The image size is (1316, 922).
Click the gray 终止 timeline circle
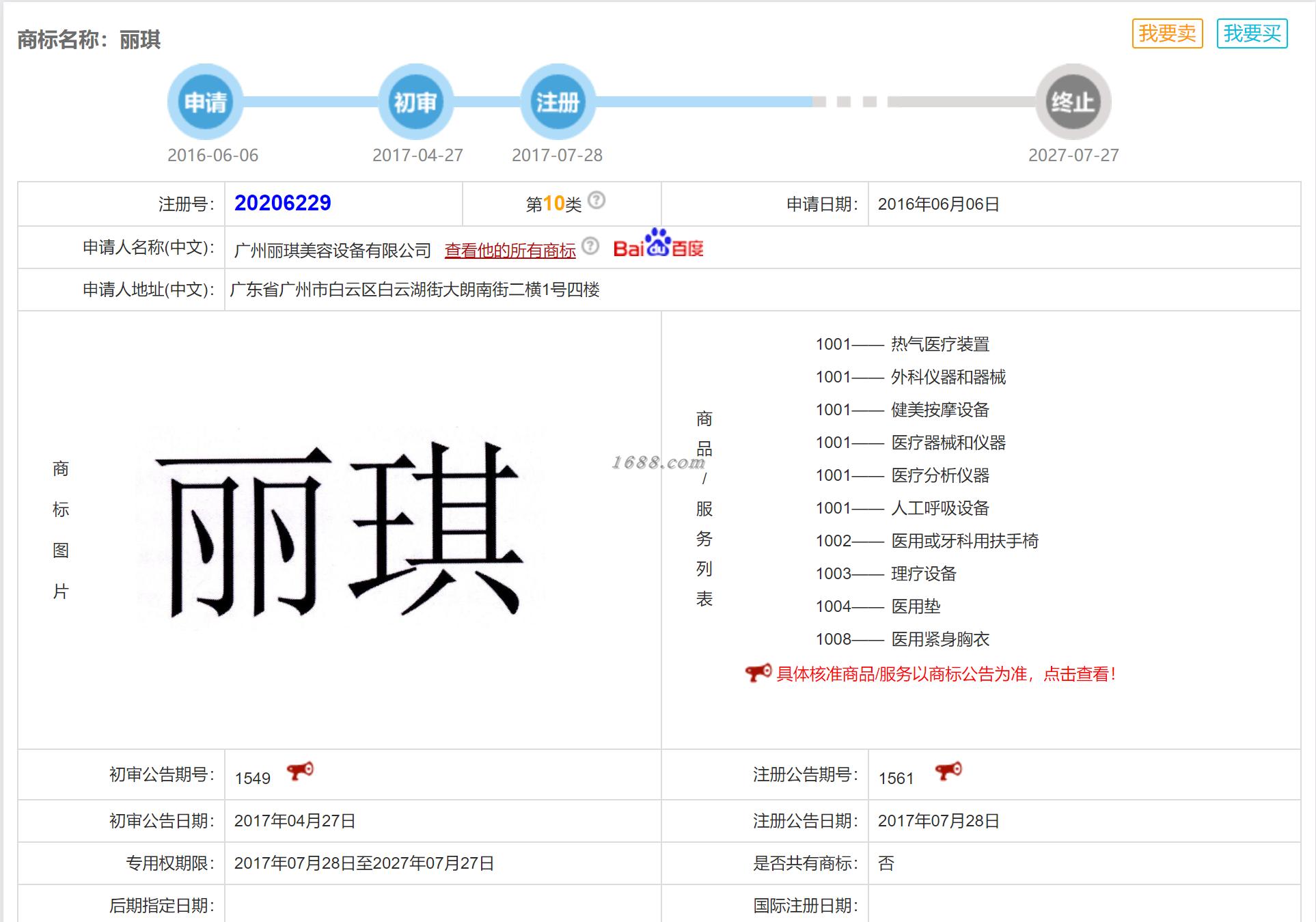pyautogui.click(x=1073, y=102)
